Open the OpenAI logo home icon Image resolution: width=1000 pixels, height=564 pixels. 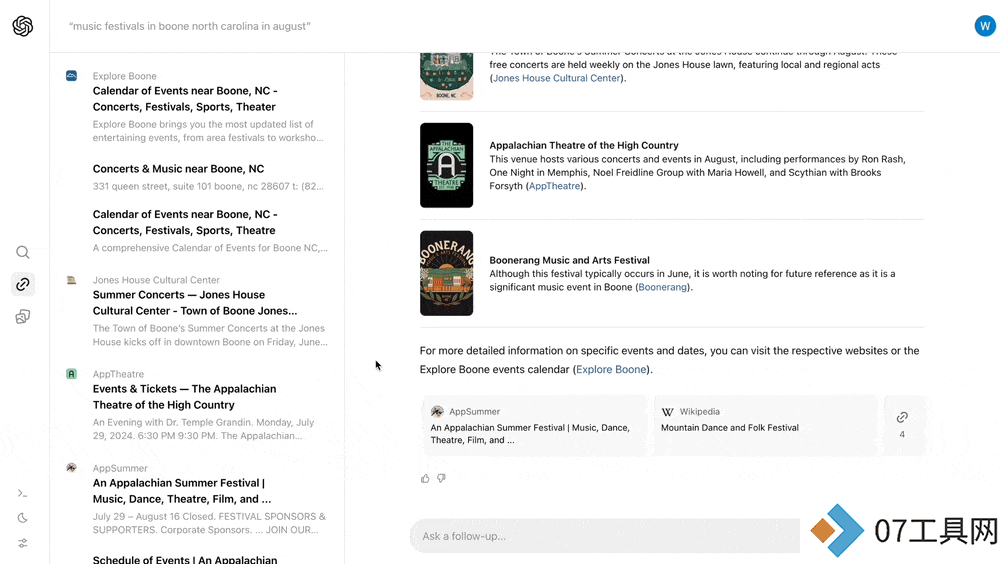(23, 26)
